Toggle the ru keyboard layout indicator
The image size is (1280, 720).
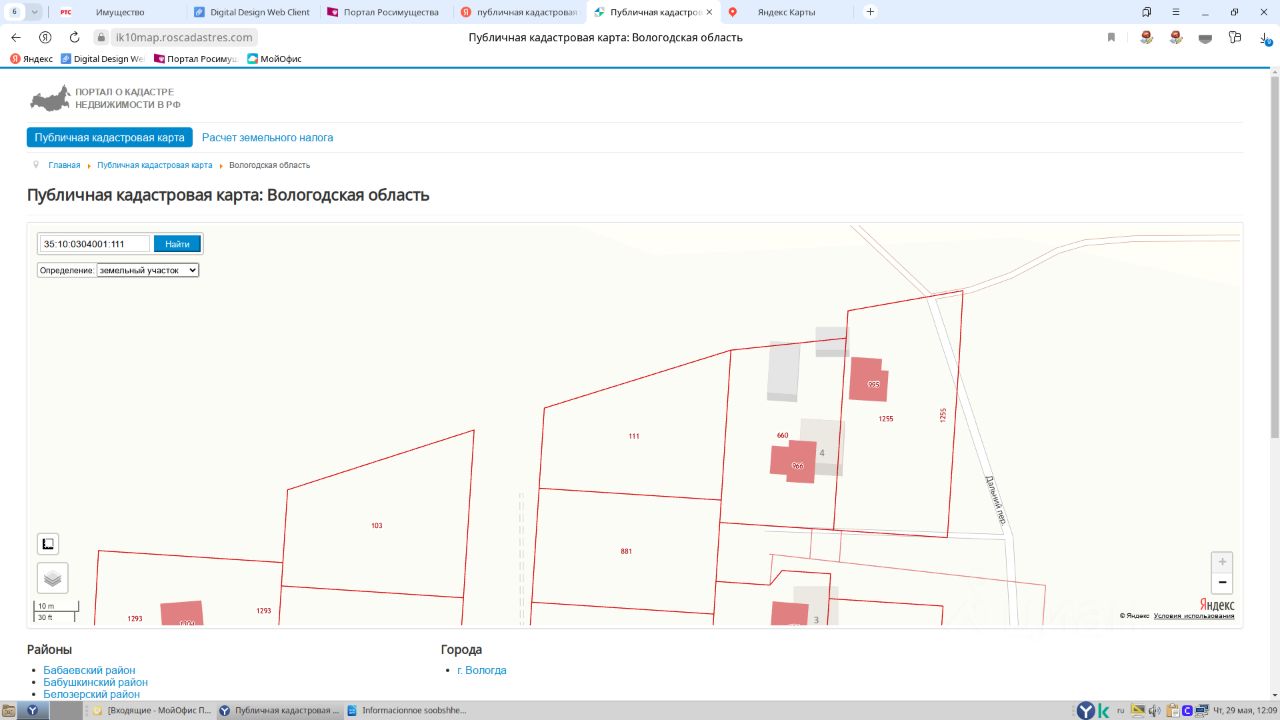click(1121, 711)
